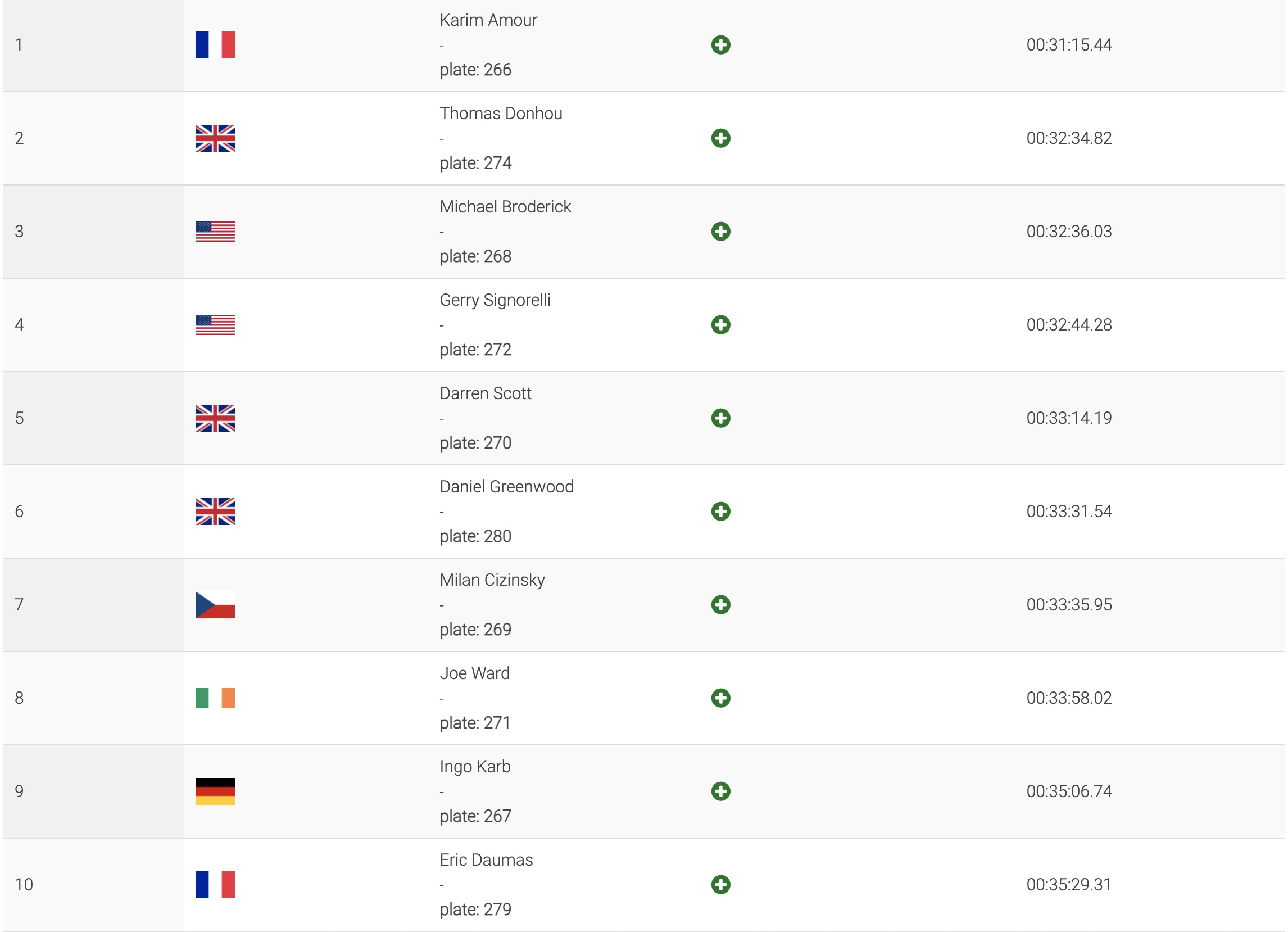Image resolution: width=1288 pixels, height=932 pixels.
Task: Open Gerry Signorelli's plus icon
Action: [720, 325]
